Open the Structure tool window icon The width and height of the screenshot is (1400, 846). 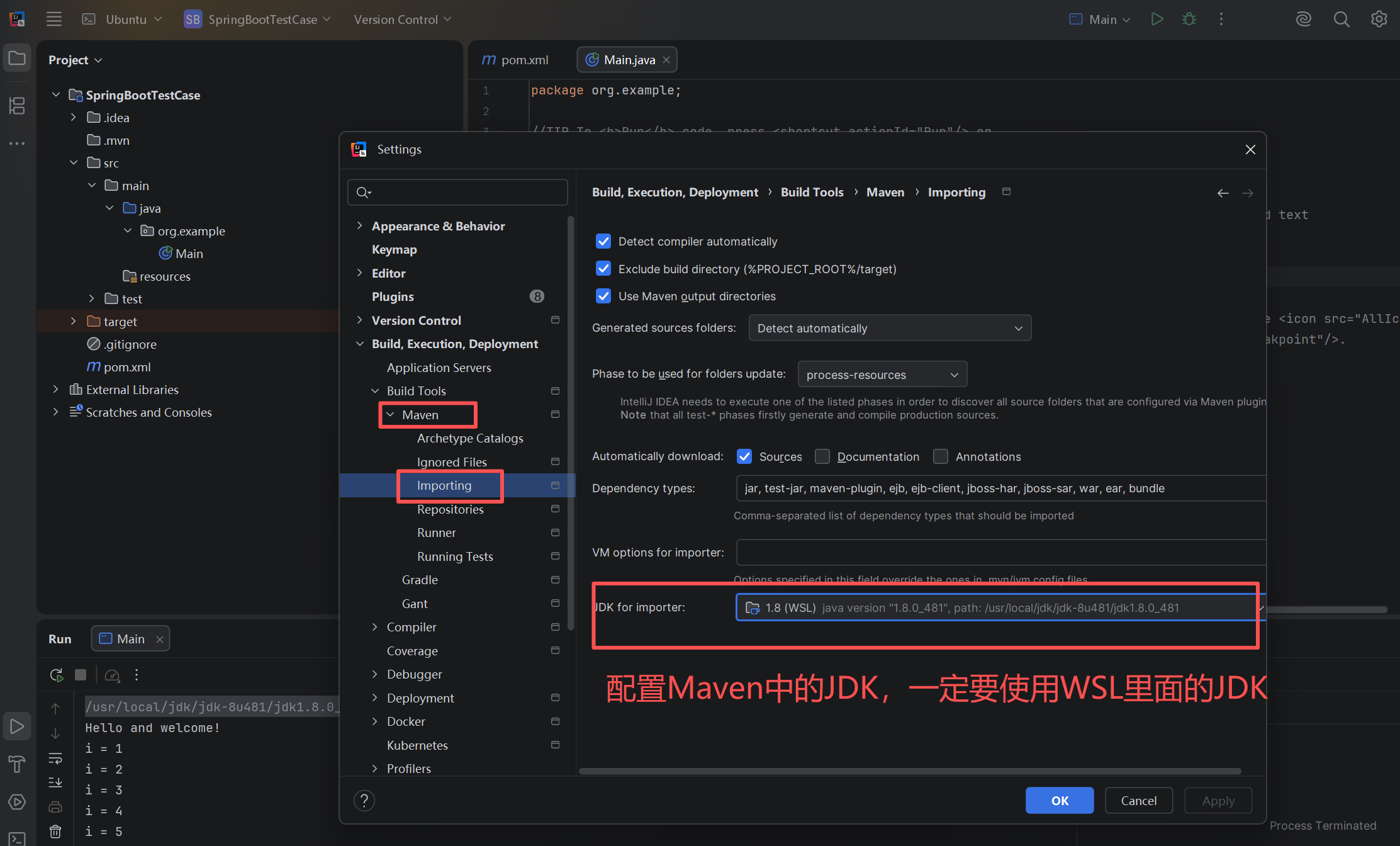[x=17, y=105]
